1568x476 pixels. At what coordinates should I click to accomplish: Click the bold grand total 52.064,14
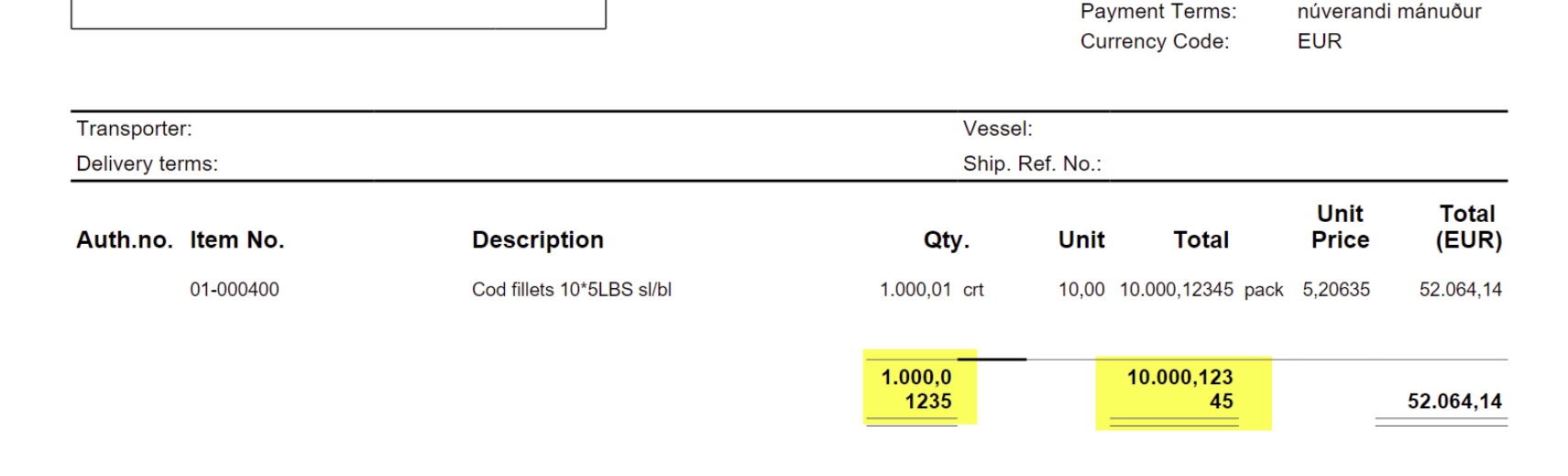click(1454, 402)
